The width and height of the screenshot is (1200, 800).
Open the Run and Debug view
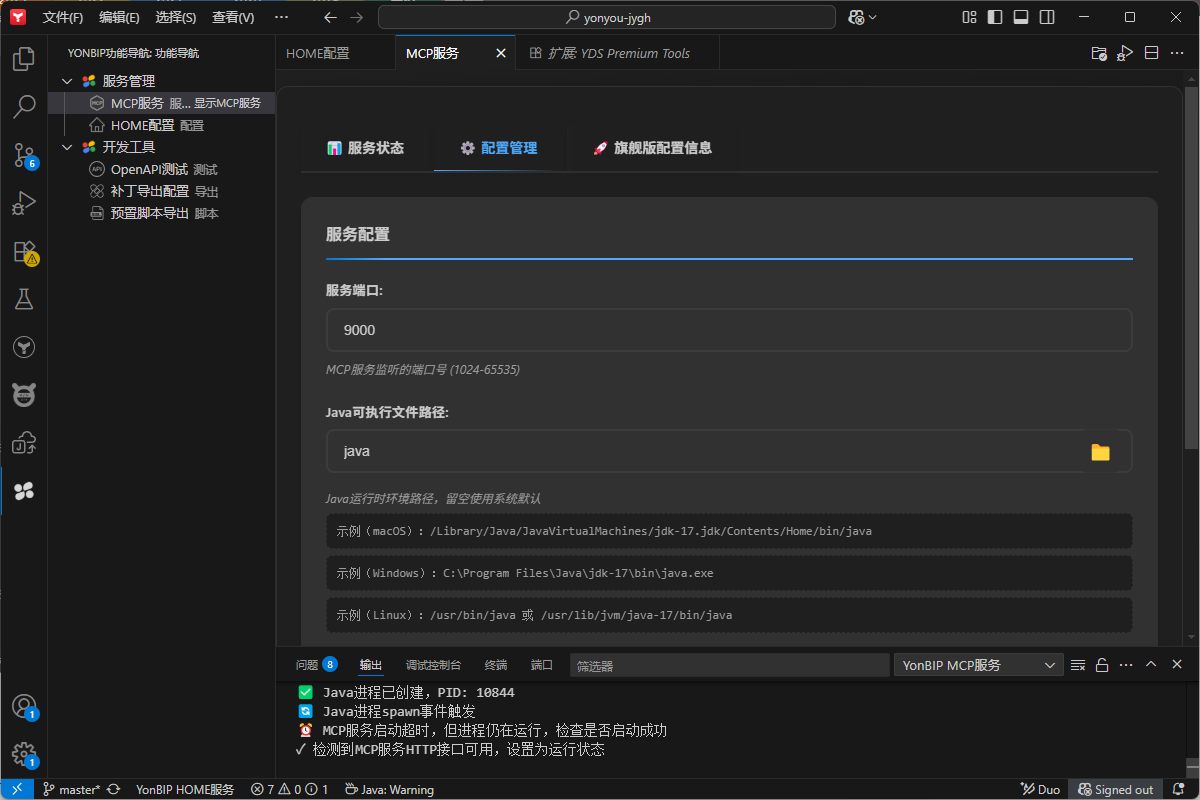point(24,203)
